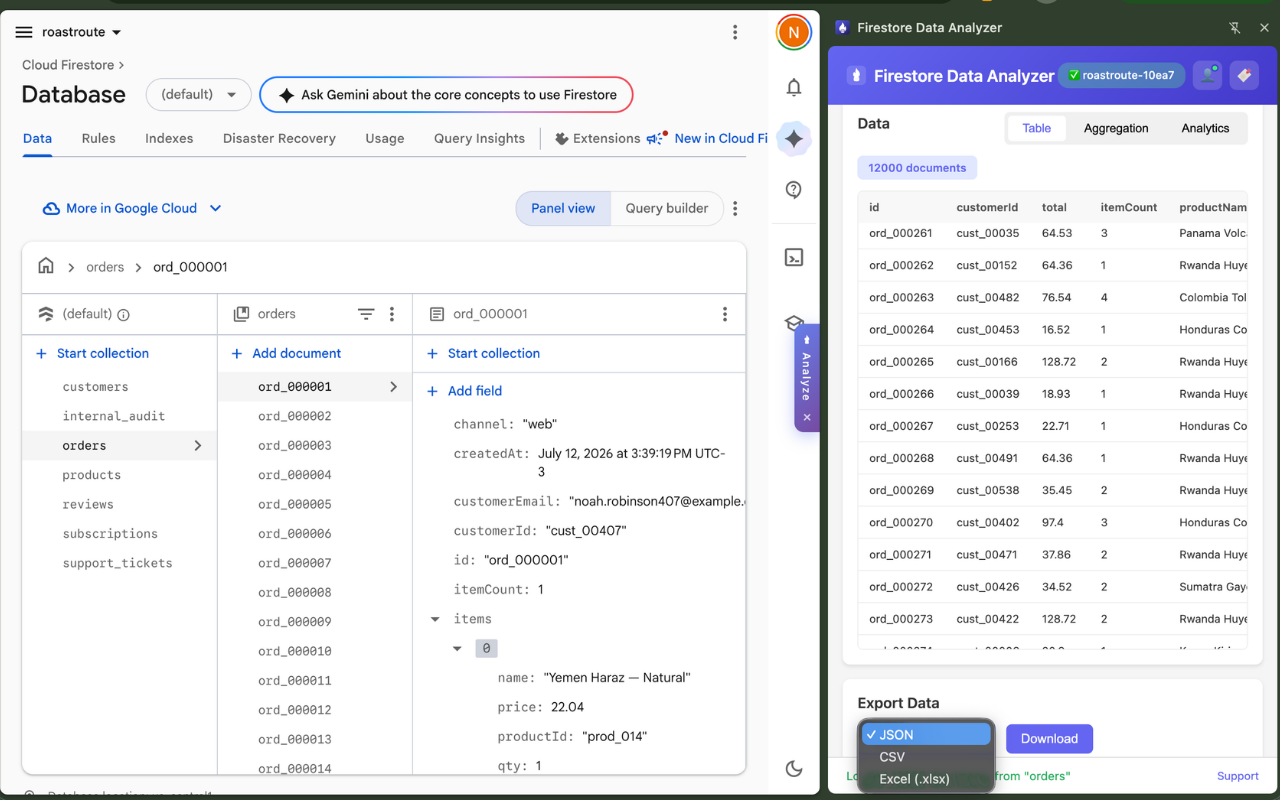
Task: Switch to the Aggregation tab in the Analyzer
Action: coord(1116,128)
